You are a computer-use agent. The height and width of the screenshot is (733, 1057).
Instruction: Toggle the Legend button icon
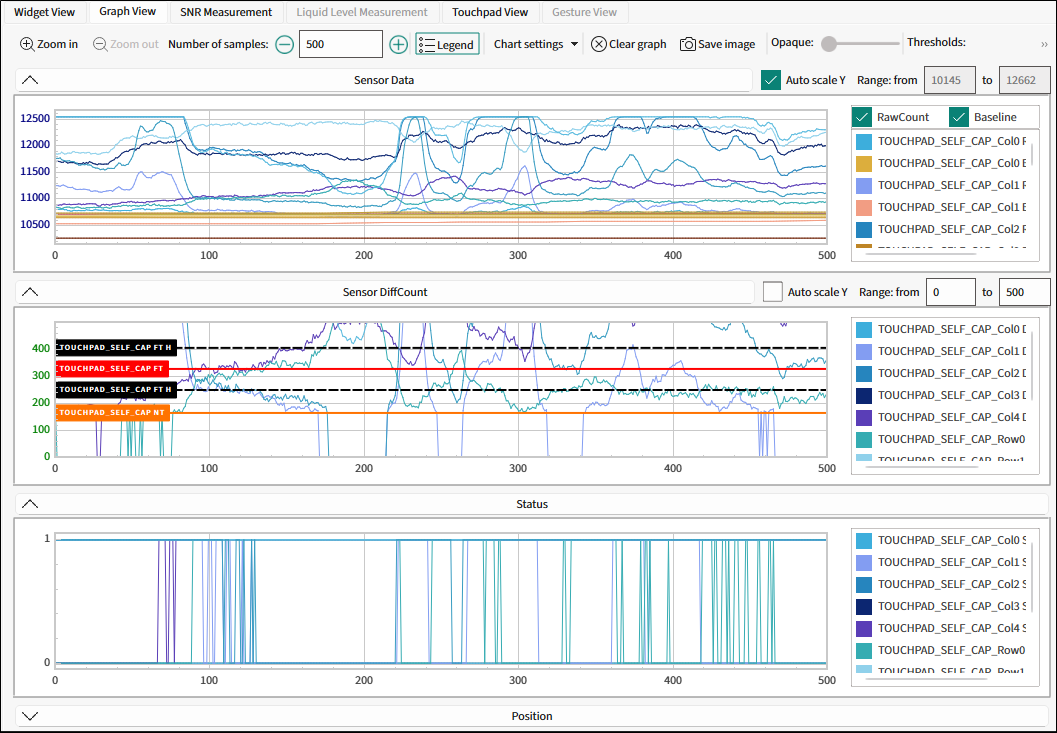coord(426,45)
